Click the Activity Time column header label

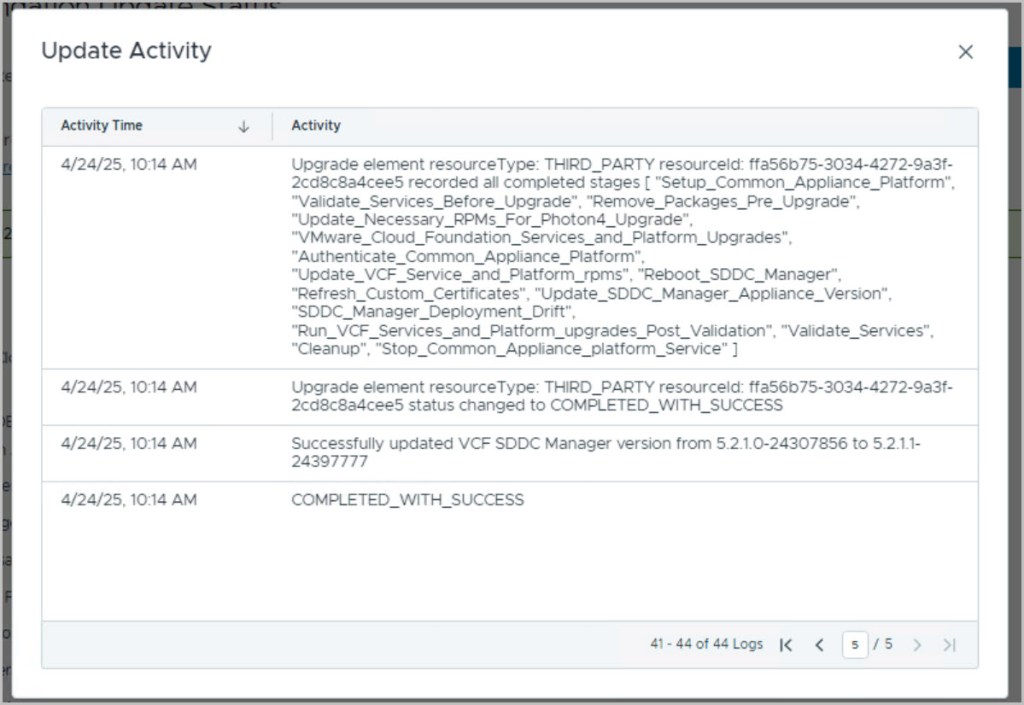[102, 126]
